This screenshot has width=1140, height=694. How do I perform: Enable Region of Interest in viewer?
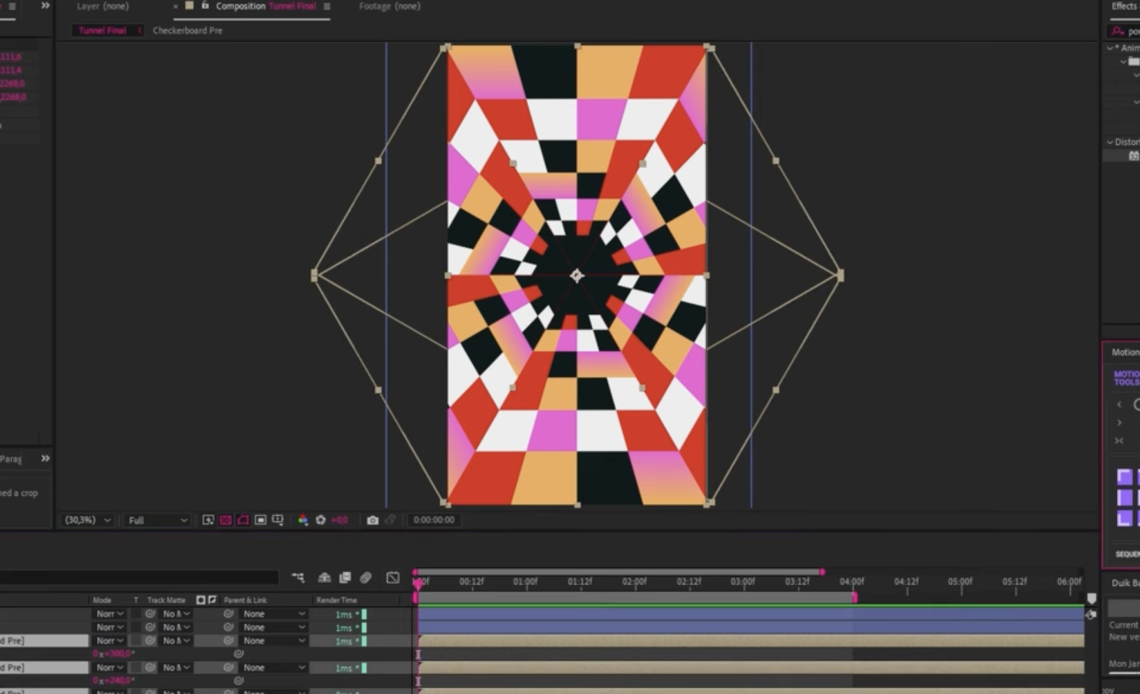[260, 520]
